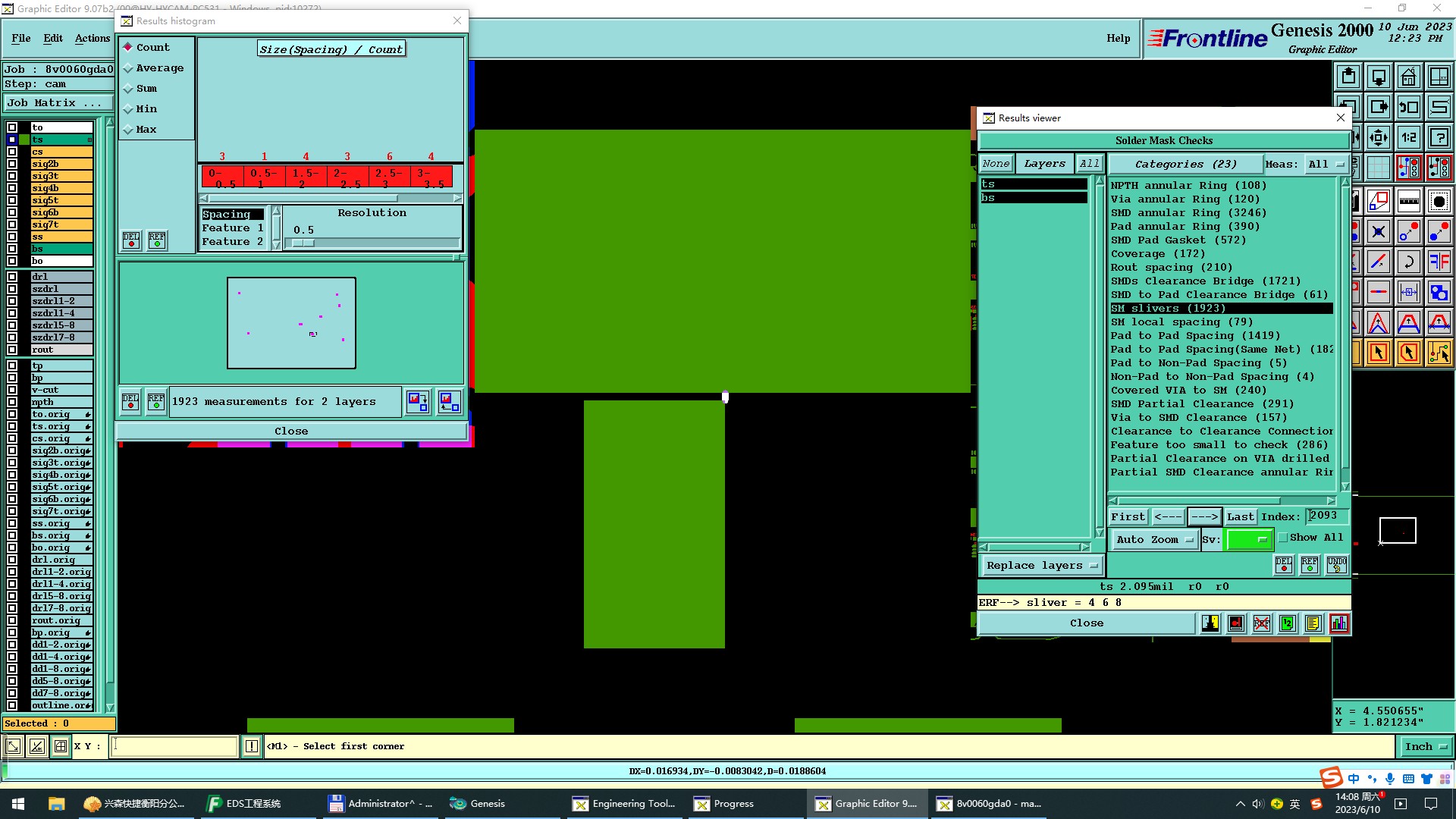Toggle the sig2b layer checkbox
This screenshot has height=819, width=1456.
[12, 164]
